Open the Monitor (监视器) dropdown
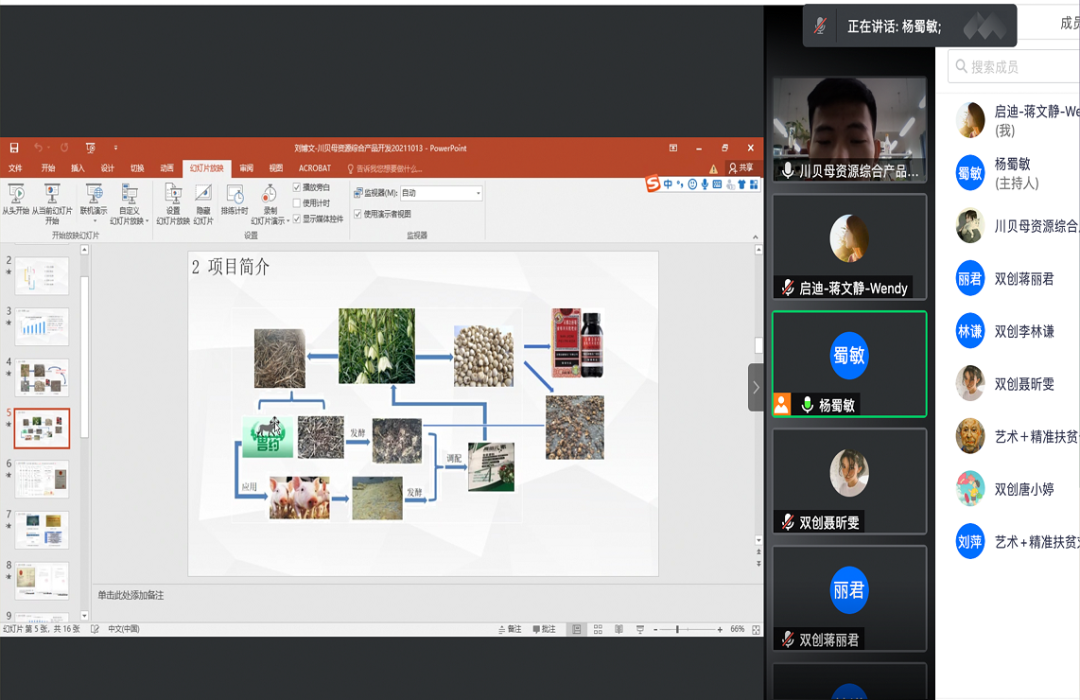This screenshot has height=700, width=1080. coord(441,193)
